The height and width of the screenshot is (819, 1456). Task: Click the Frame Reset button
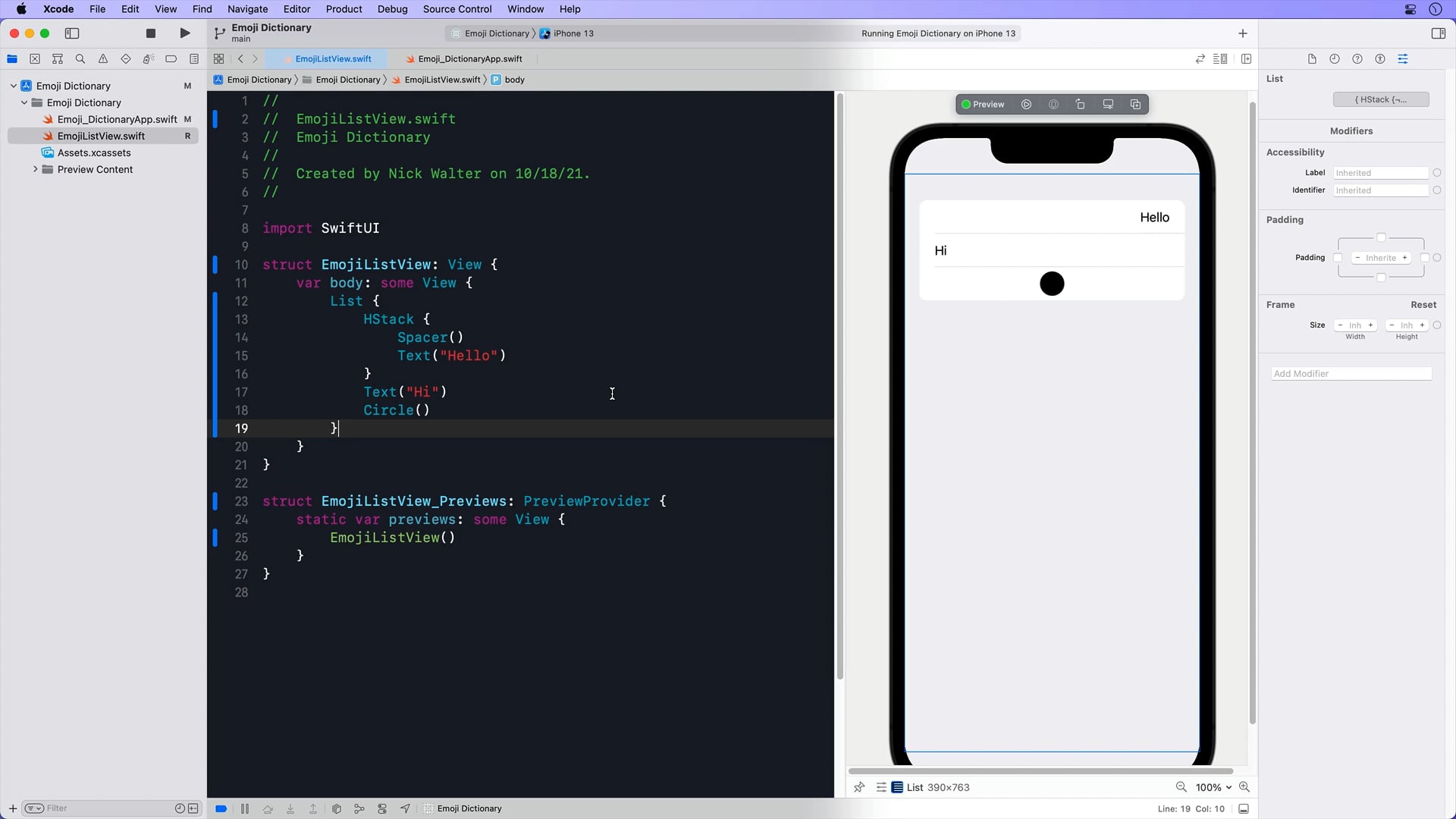pyautogui.click(x=1423, y=305)
